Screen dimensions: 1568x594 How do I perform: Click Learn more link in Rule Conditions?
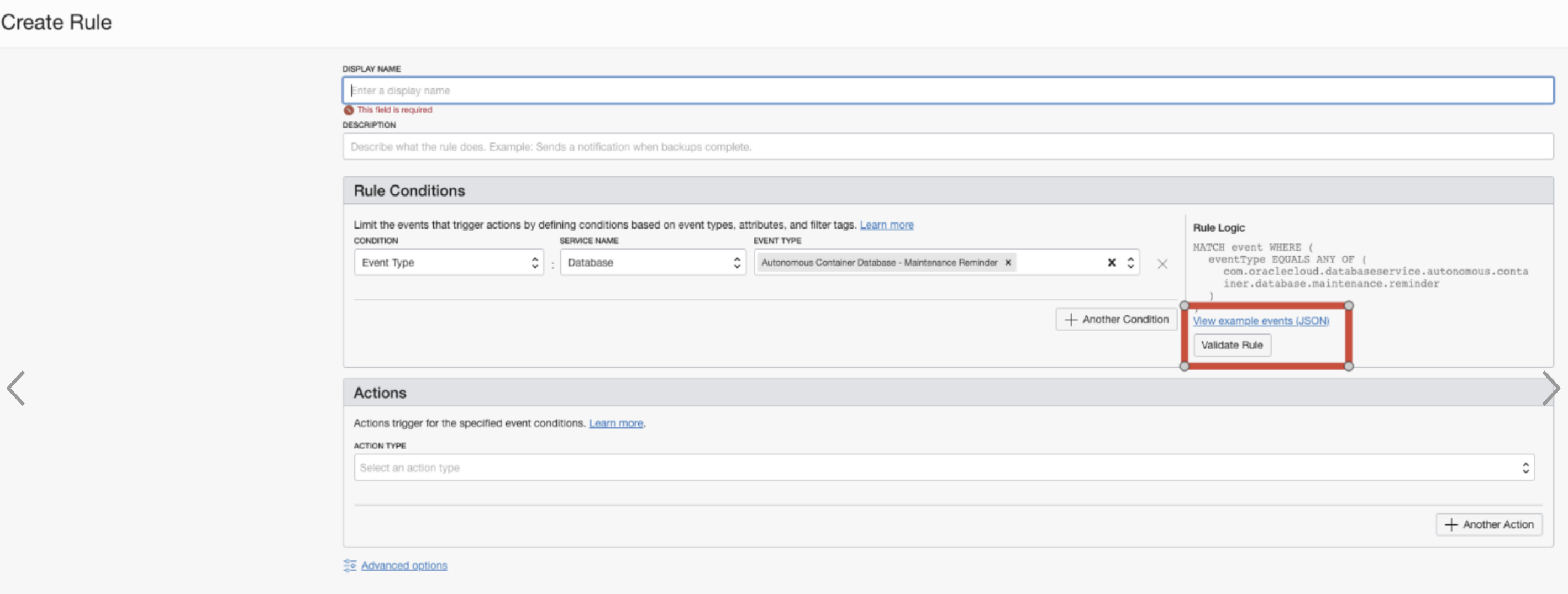[886, 225]
